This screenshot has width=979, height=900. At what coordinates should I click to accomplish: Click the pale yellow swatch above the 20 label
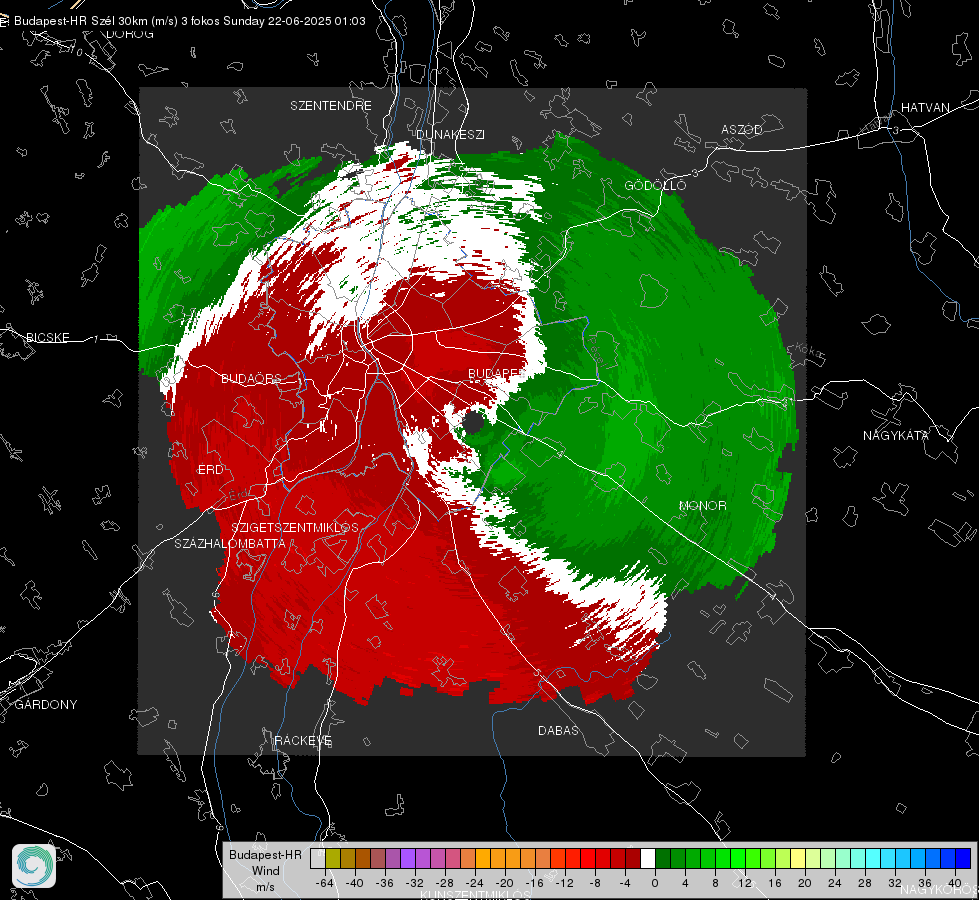tap(798, 858)
